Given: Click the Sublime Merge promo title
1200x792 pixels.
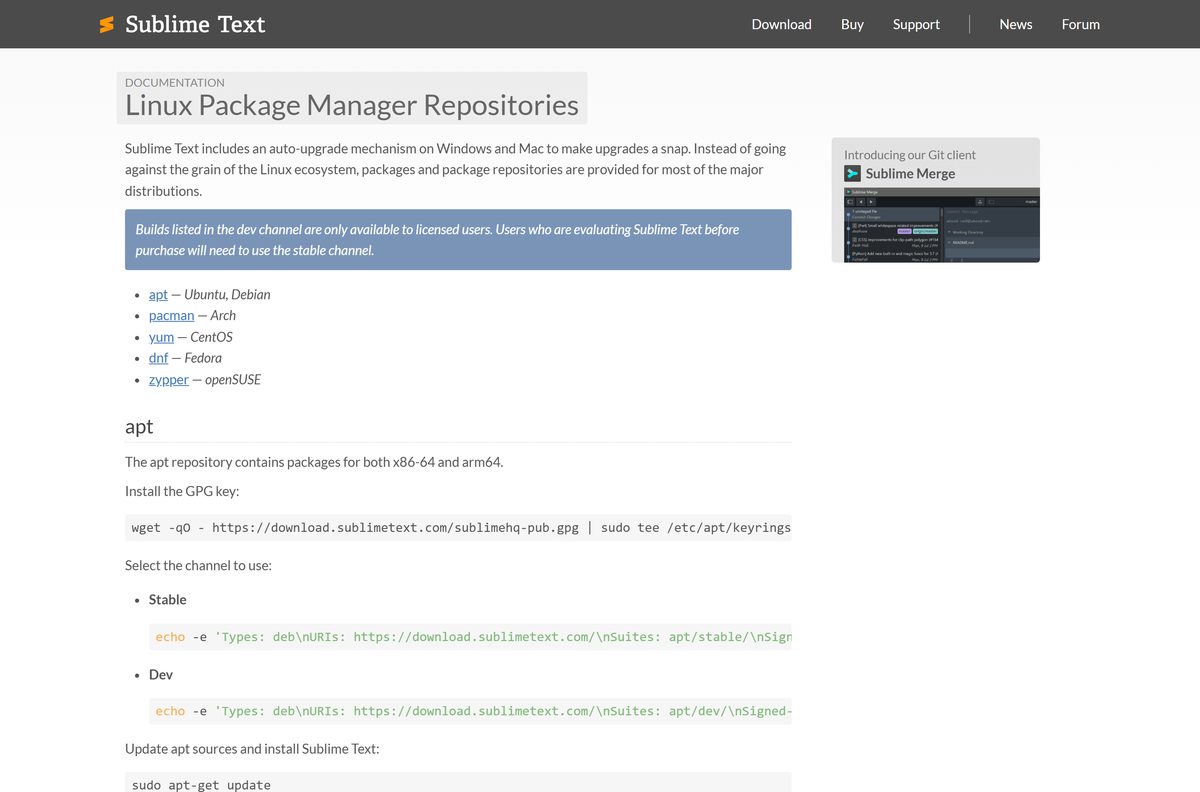Looking at the screenshot, I should 910,173.
